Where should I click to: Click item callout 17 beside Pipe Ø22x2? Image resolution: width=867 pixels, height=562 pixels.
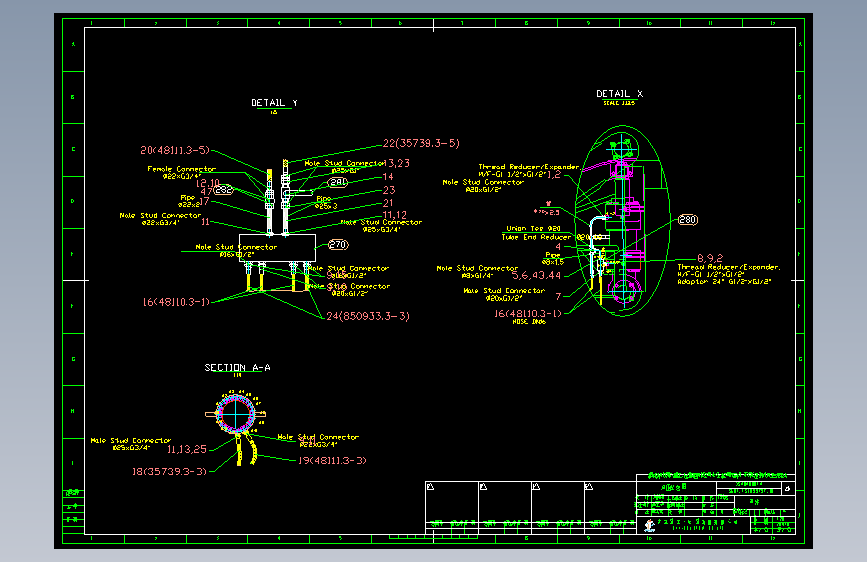coord(205,201)
